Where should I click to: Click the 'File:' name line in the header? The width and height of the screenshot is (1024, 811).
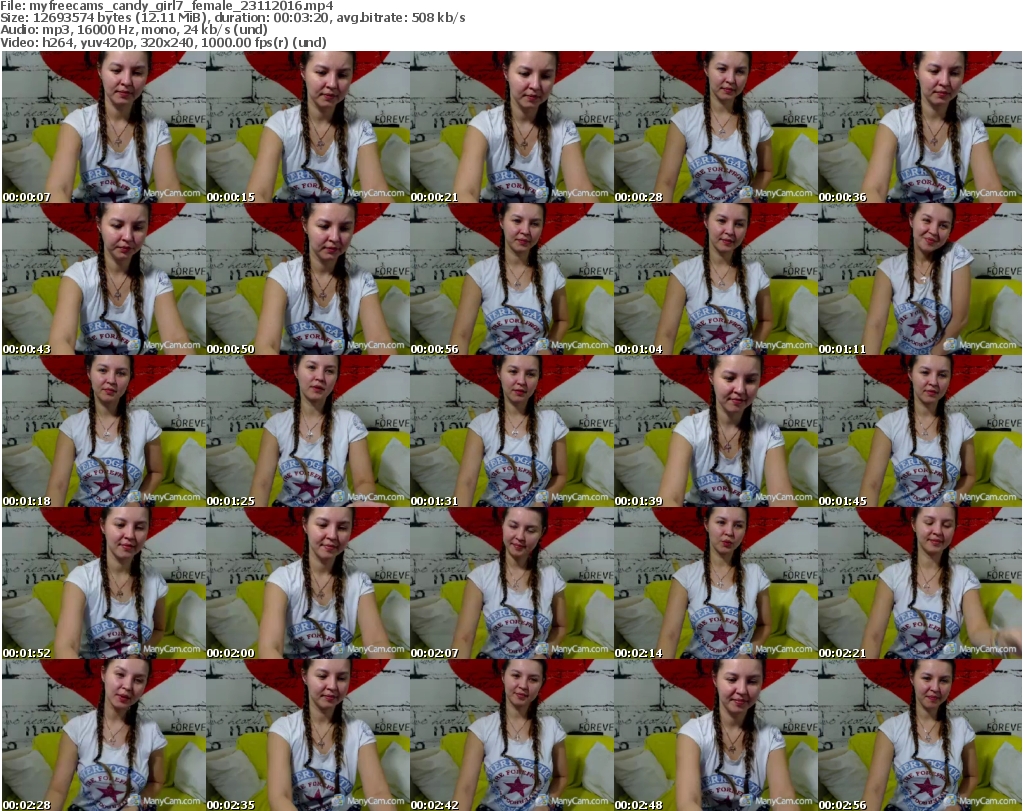[x=167, y=6]
